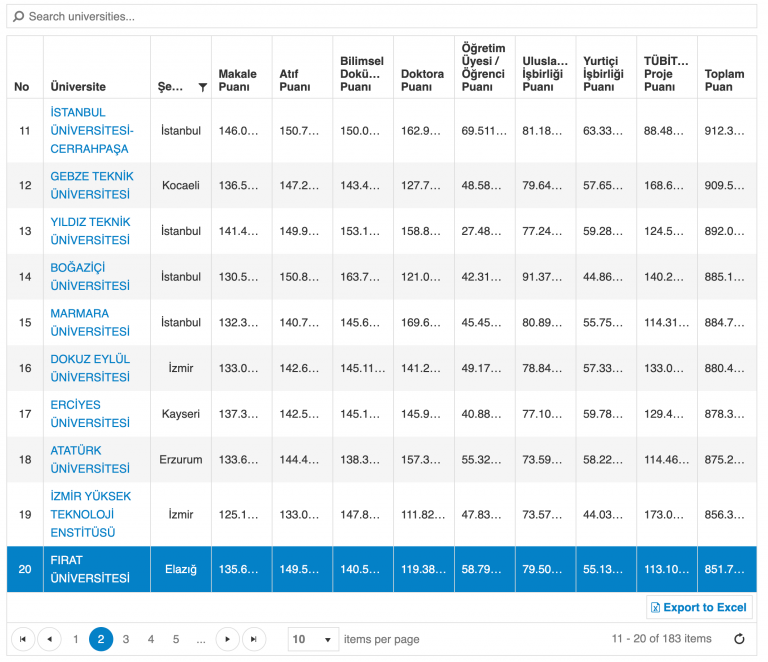Sort by Atıf Puanı column header
Image resolution: width=768 pixels, height=662 pixels.
303,67
